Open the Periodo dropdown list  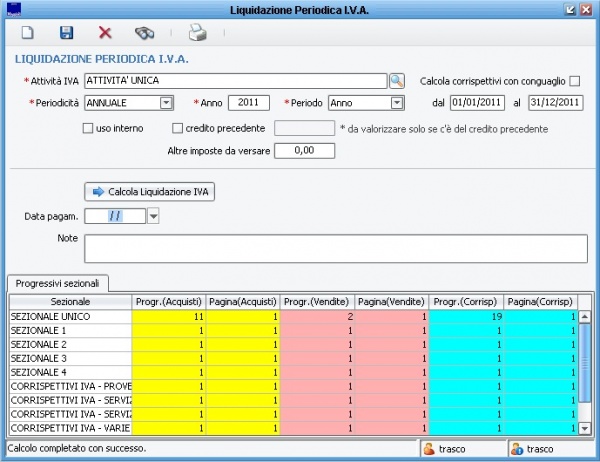pyautogui.click(x=396, y=102)
